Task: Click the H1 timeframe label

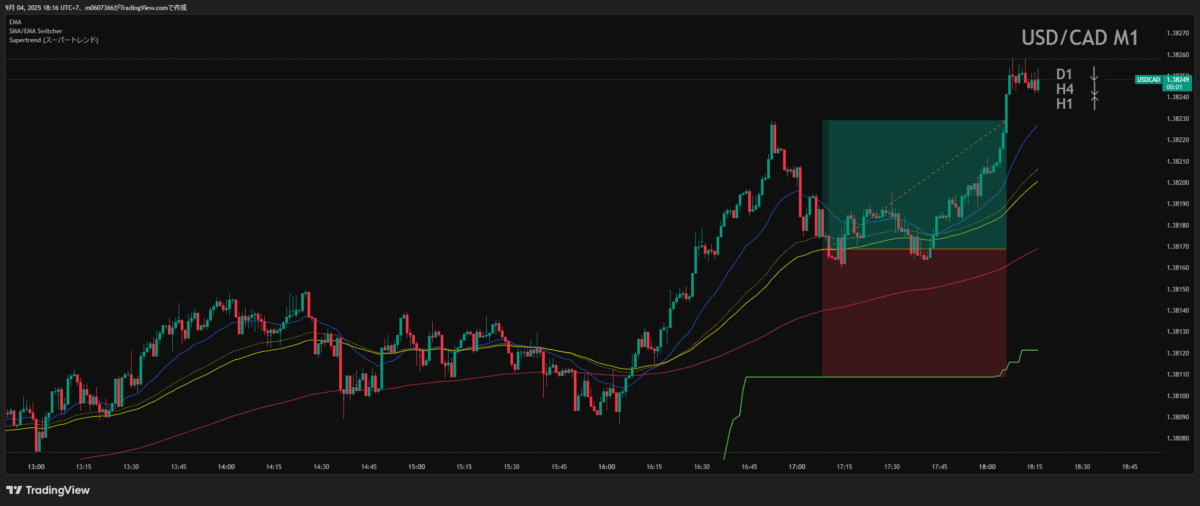Action: pos(1064,103)
